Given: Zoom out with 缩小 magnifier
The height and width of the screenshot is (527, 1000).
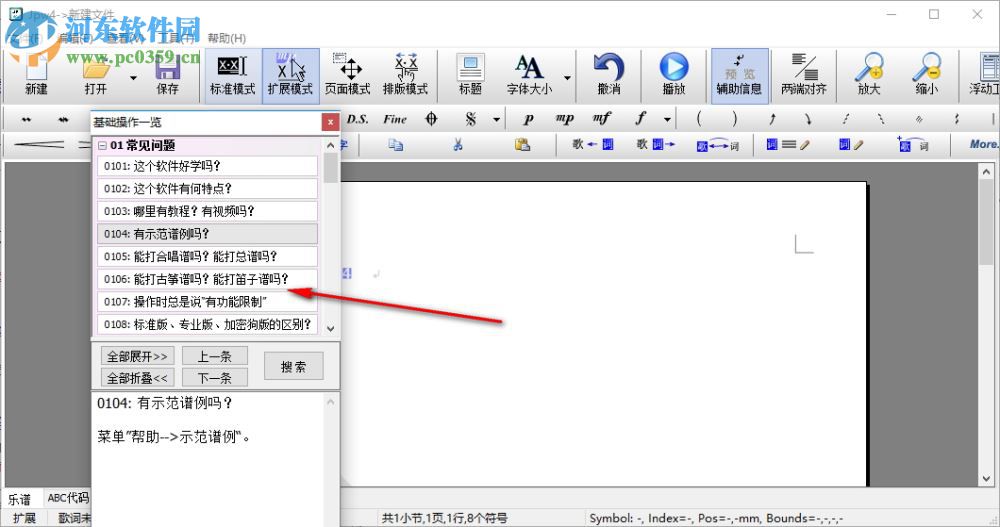Looking at the screenshot, I should pos(927,75).
